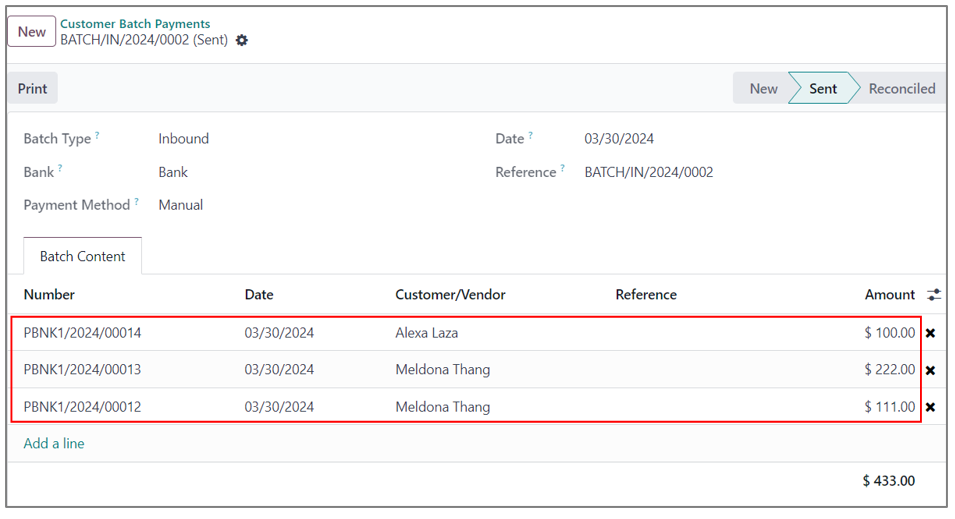Click the gear actions icon beside batch name

coord(242,41)
